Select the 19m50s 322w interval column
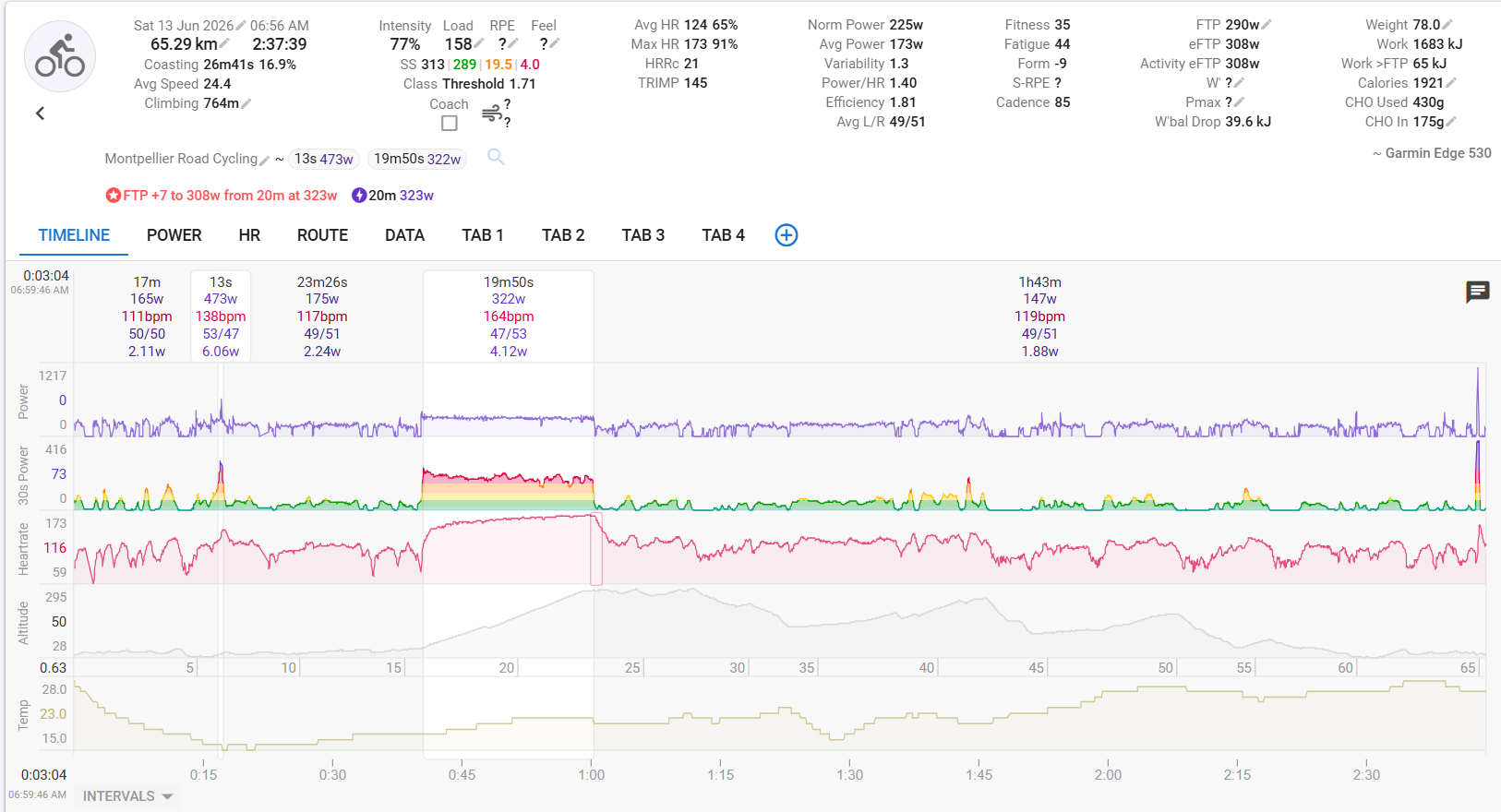Image resolution: width=1501 pixels, height=812 pixels. [509, 316]
